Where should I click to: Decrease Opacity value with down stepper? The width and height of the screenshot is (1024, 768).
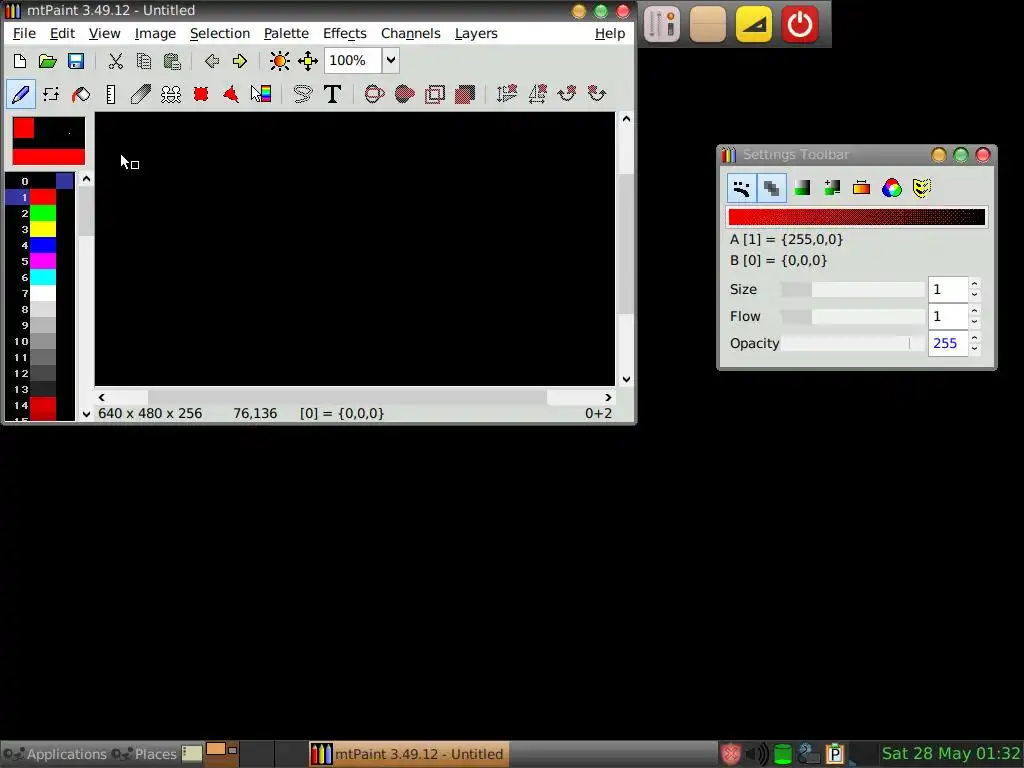coord(974,348)
